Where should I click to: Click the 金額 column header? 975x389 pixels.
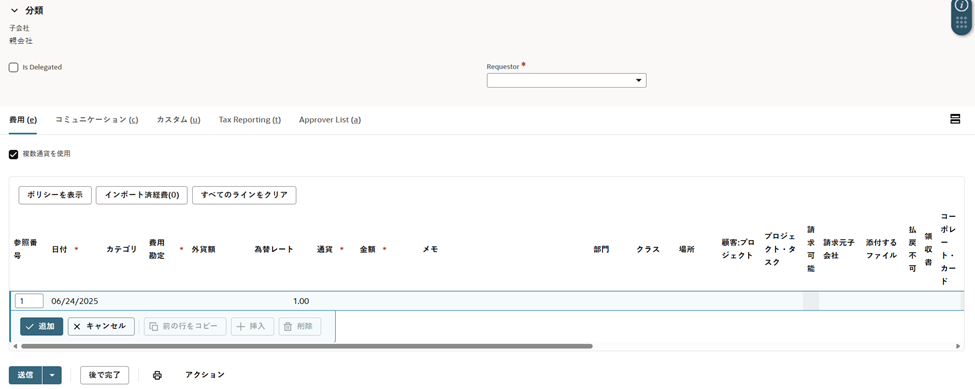(x=367, y=249)
